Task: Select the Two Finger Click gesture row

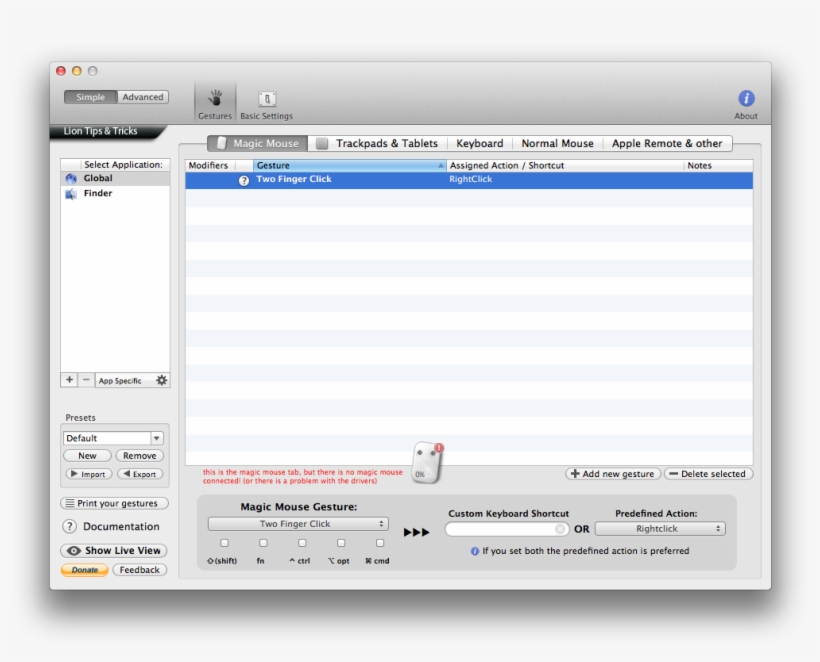Action: tap(469, 180)
